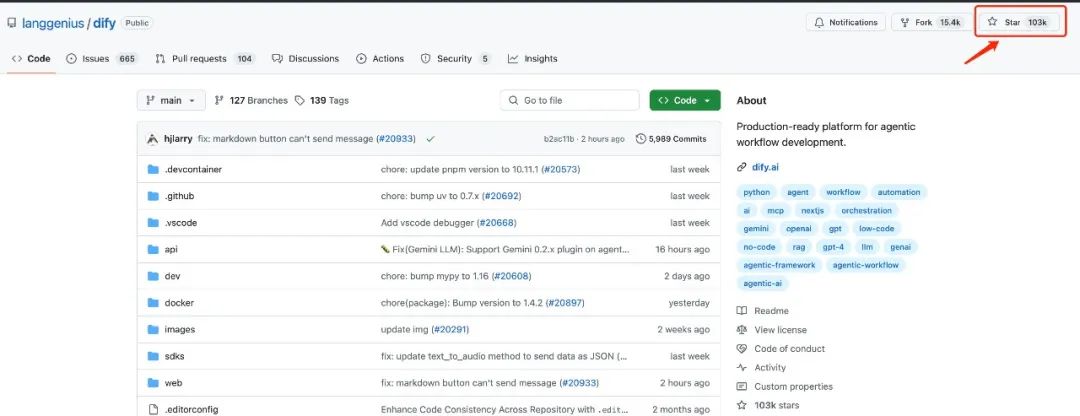Open the .github folder
Screen dimensions: 1080x416
179,196
